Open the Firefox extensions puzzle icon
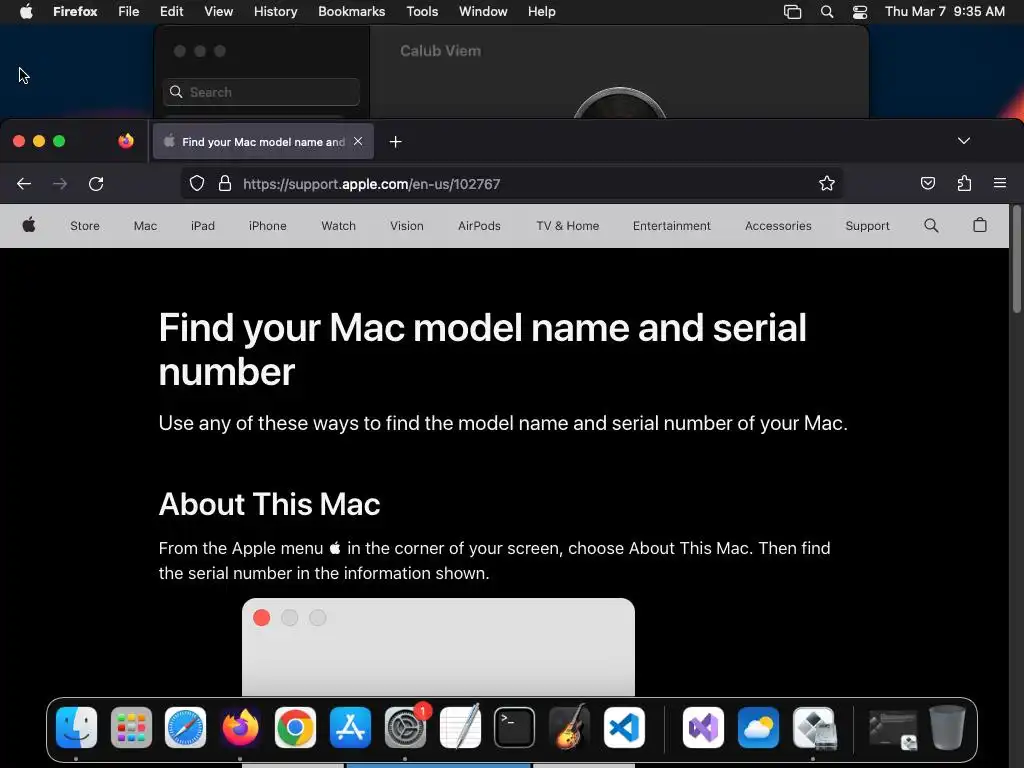1024x768 pixels. pos(964,184)
